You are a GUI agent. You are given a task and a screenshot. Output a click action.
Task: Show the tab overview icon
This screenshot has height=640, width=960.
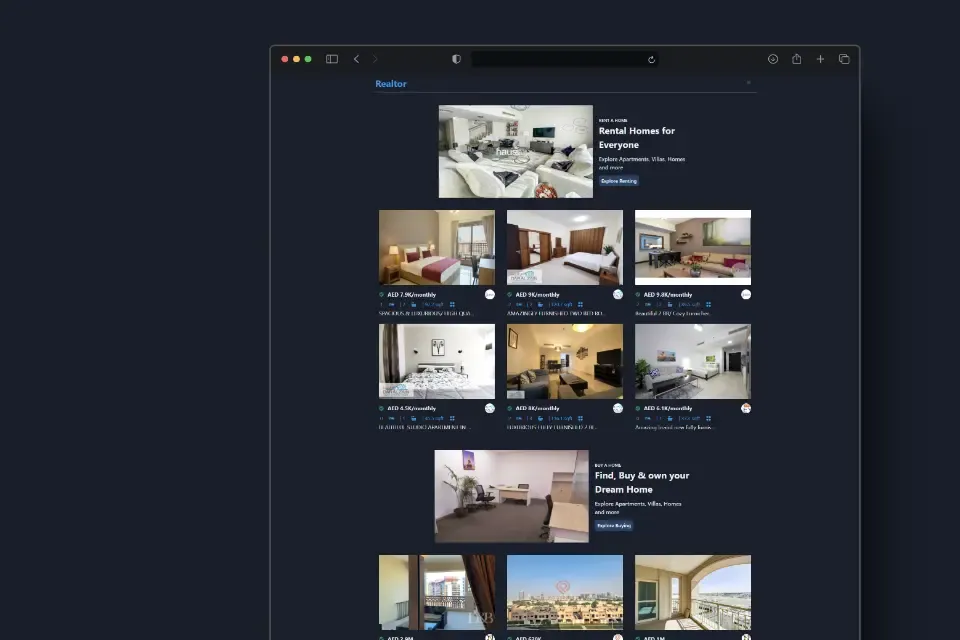[844, 59]
